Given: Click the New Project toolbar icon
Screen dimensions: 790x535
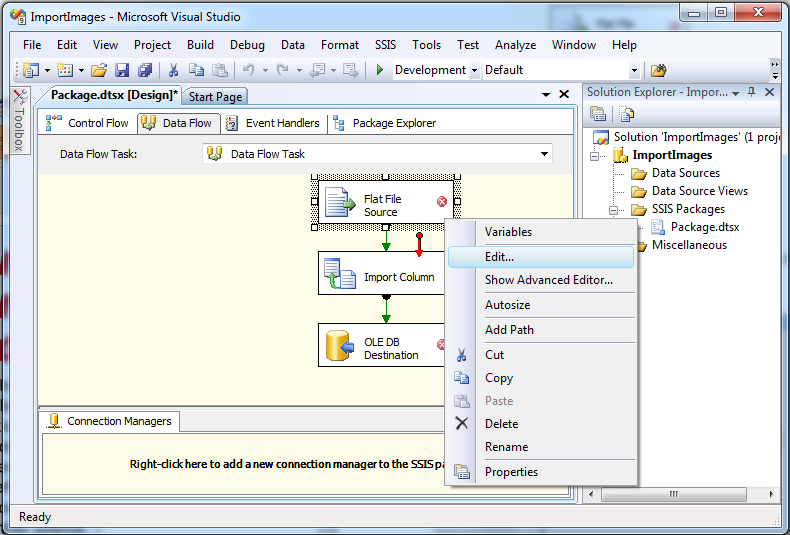Looking at the screenshot, I should 31,70.
